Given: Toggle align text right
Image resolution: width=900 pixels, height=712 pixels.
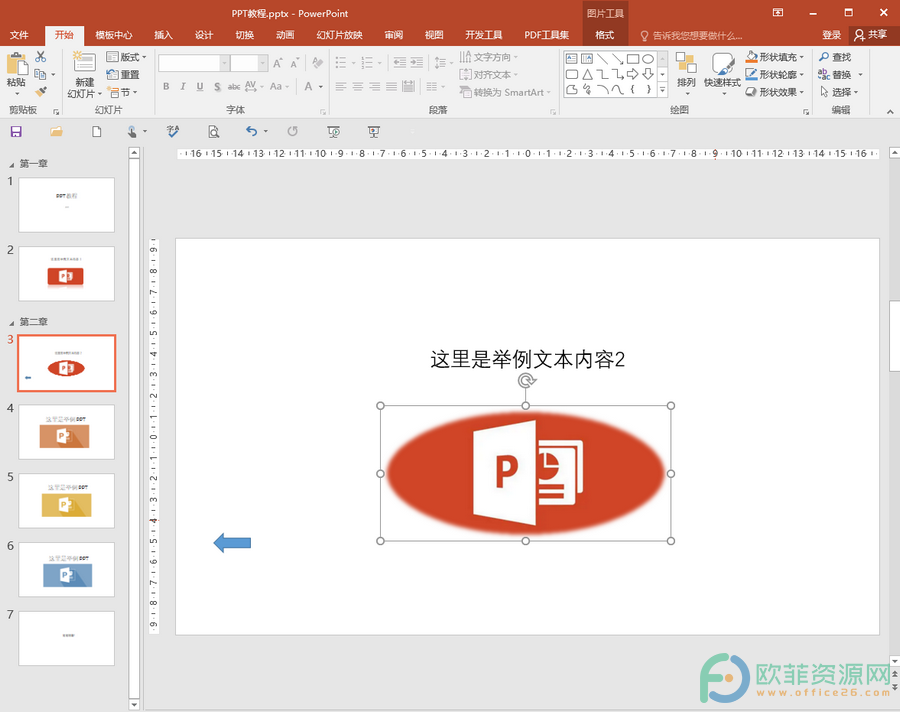Looking at the screenshot, I should click(375, 87).
